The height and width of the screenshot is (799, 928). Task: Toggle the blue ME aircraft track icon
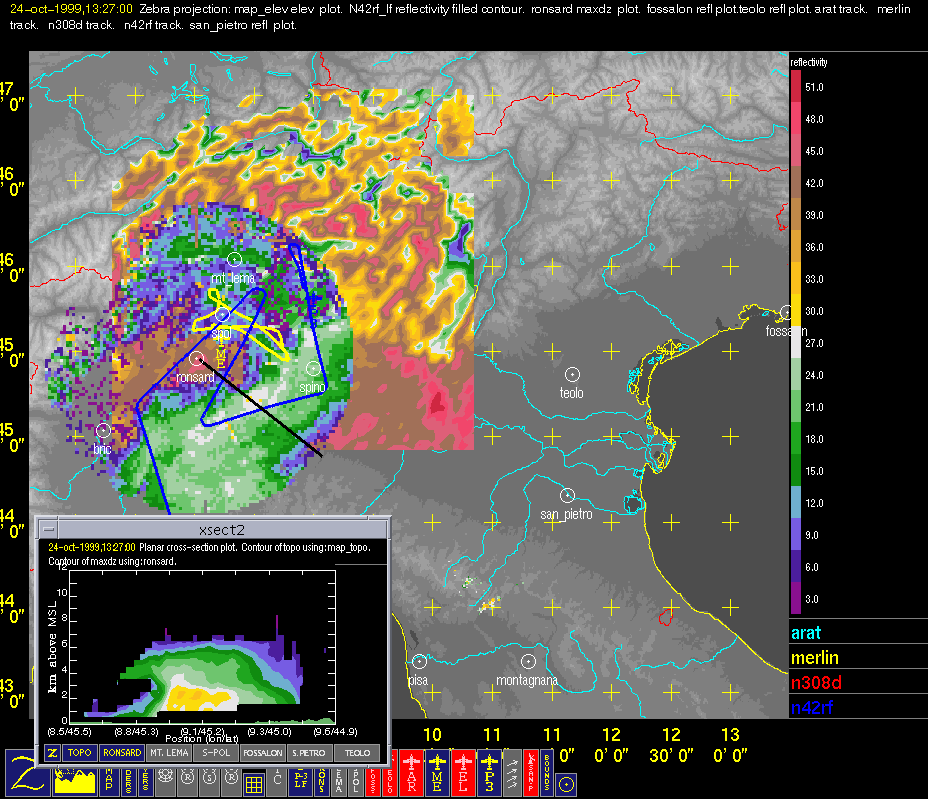[437, 772]
